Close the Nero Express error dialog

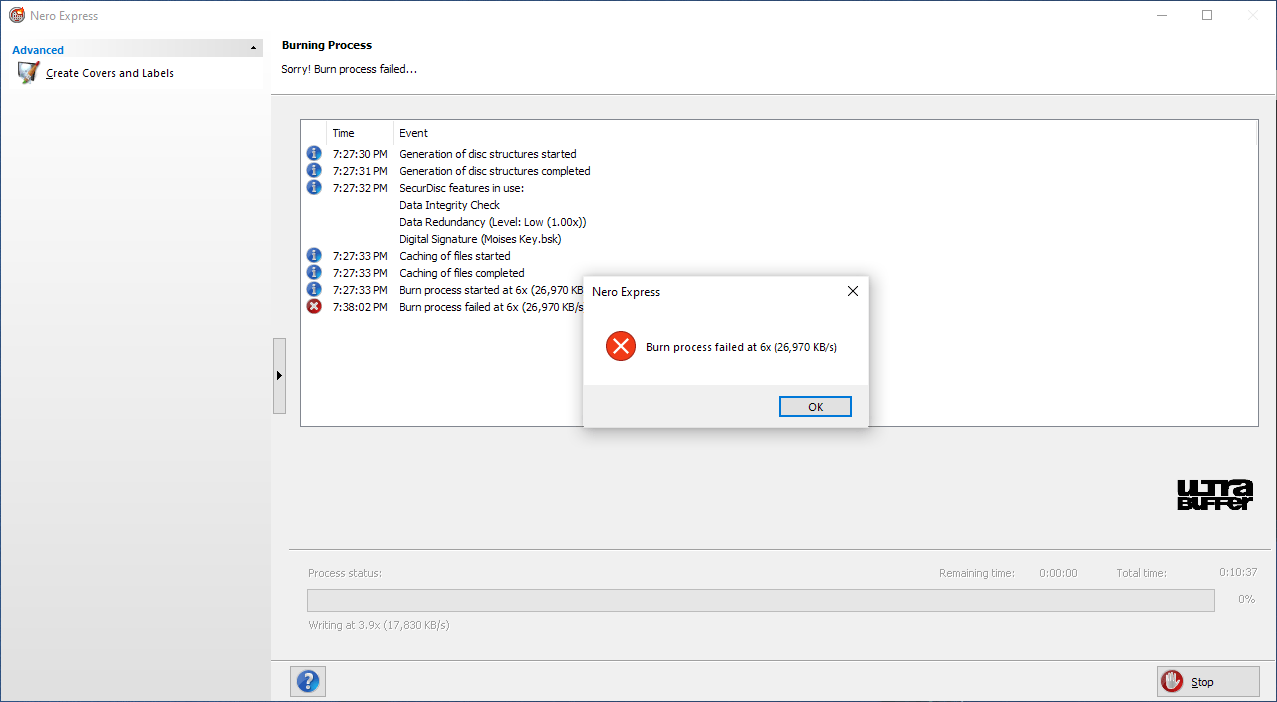pos(852,291)
